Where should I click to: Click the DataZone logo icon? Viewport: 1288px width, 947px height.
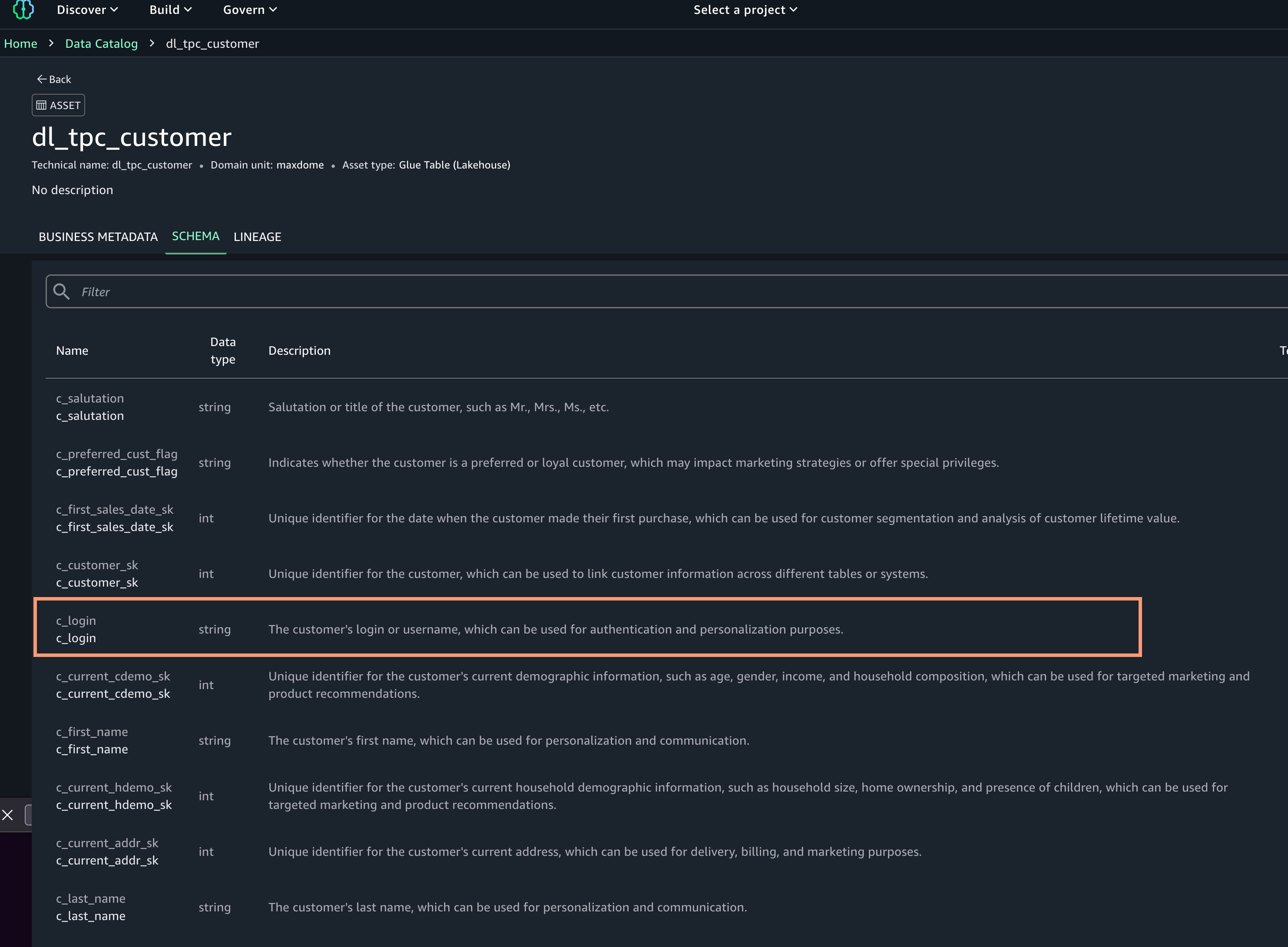point(23,10)
